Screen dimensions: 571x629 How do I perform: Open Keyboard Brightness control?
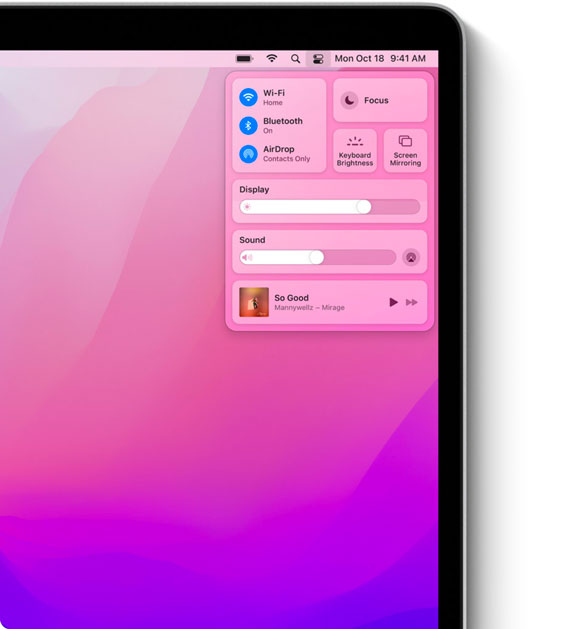pyautogui.click(x=355, y=151)
